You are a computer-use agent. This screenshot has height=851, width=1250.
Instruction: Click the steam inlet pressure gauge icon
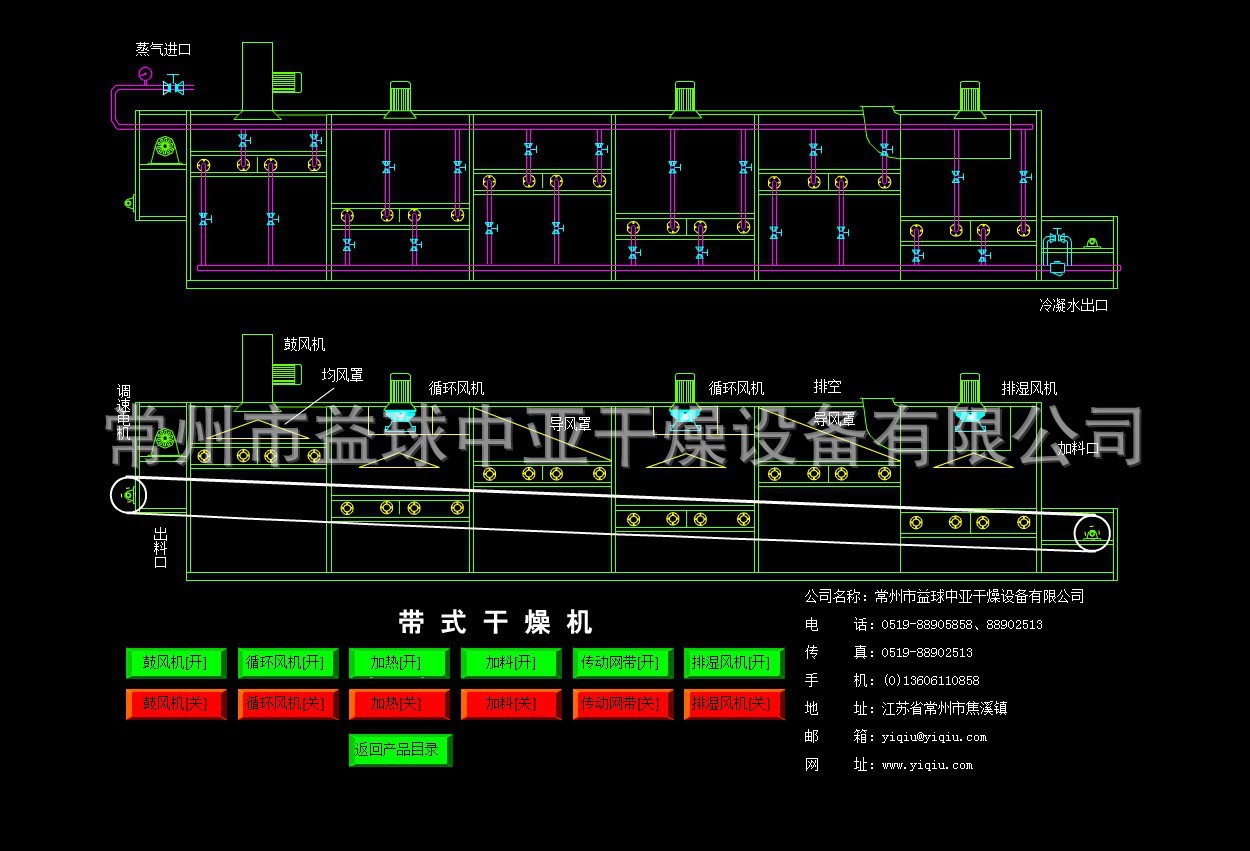tap(145, 73)
